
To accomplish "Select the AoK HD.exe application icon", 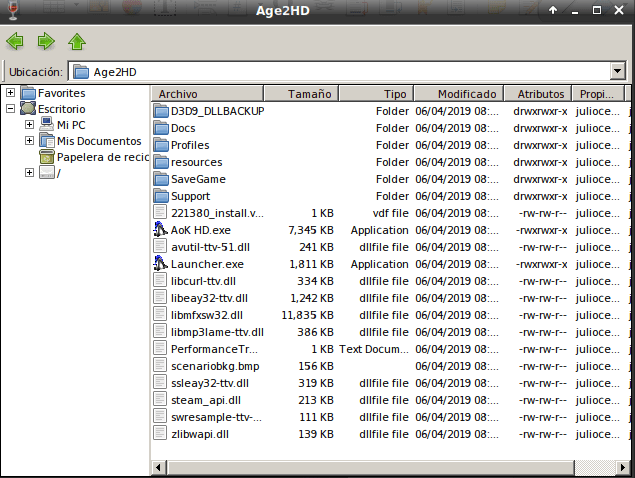I will point(161,230).
